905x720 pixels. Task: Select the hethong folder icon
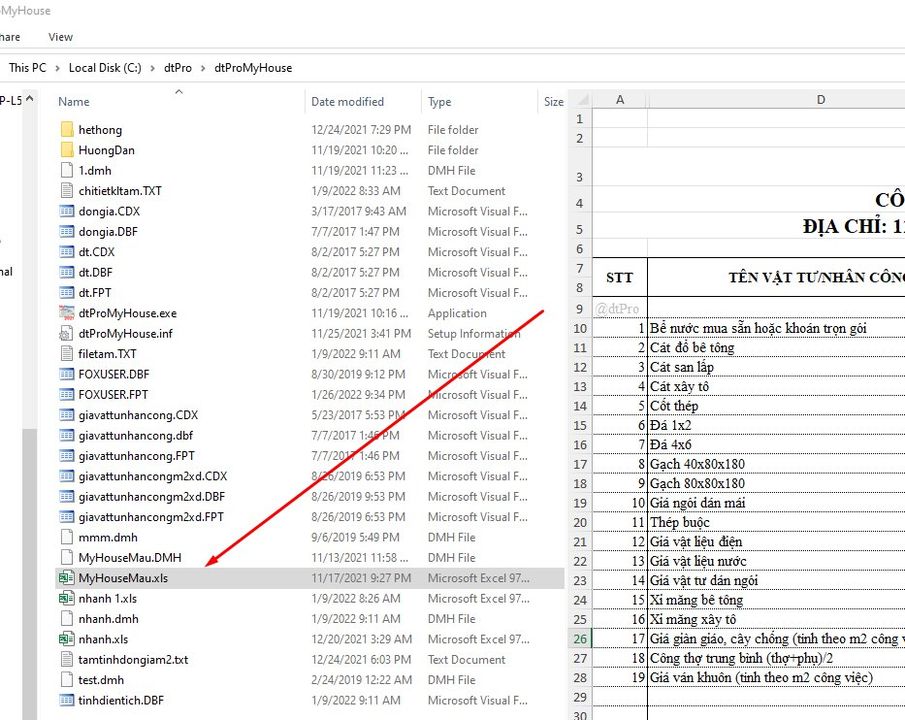[67, 130]
